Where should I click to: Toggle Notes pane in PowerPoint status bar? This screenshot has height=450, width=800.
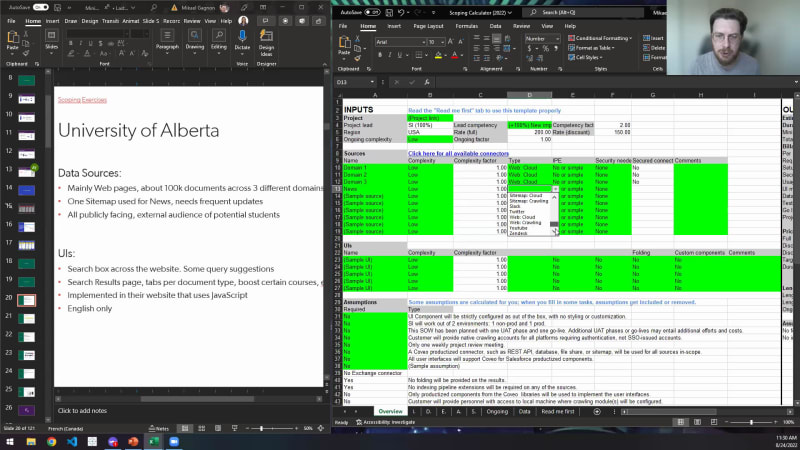pyautogui.click(x=159, y=429)
